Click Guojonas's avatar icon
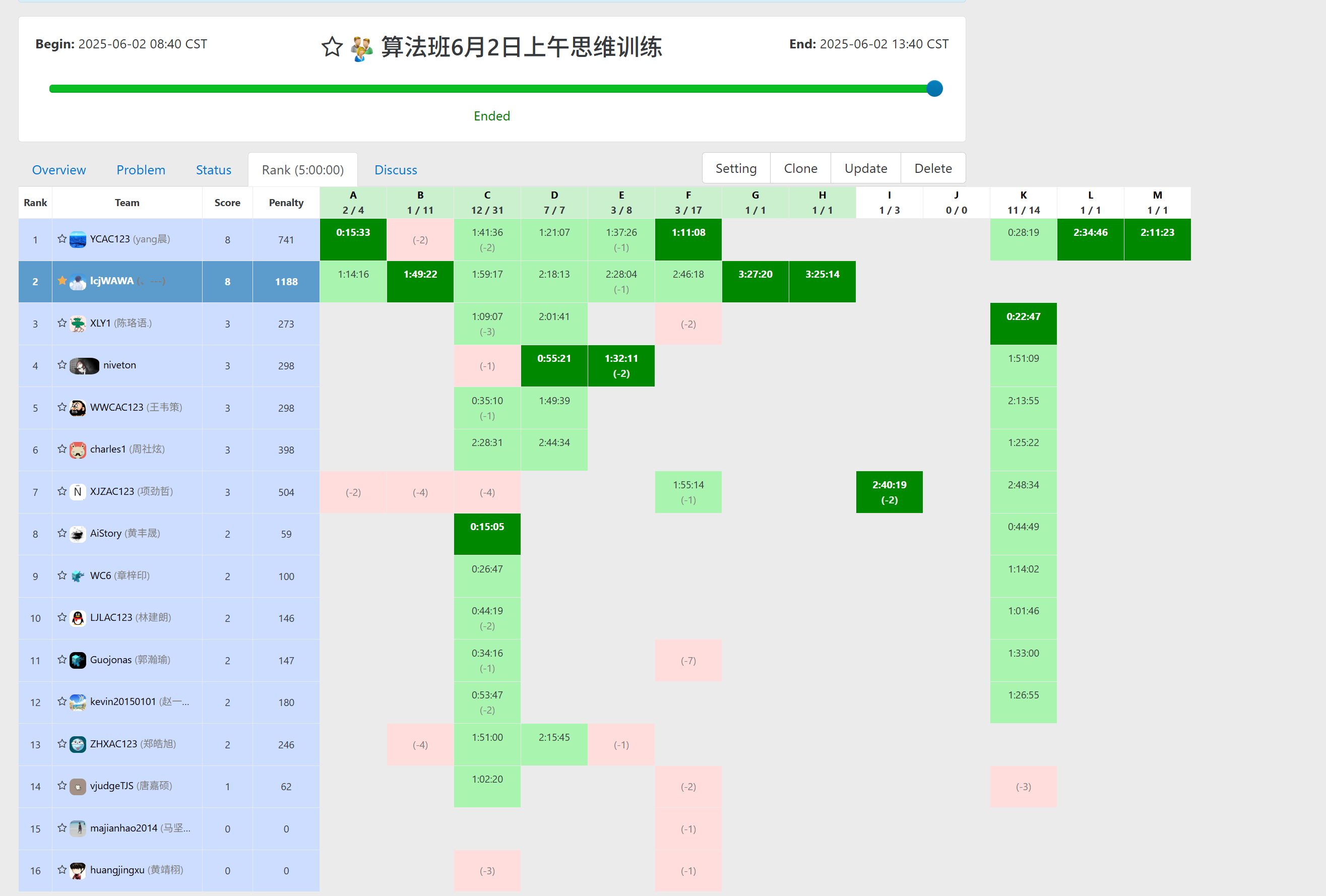1326x896 pixels. click(x=78, y=660)
